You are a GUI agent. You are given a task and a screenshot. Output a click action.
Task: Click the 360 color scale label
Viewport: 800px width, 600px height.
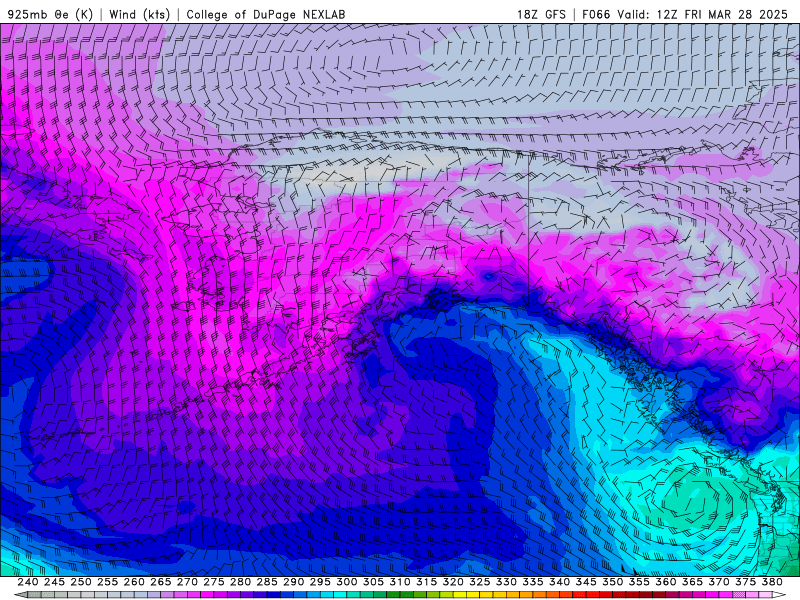coord(666,582)
